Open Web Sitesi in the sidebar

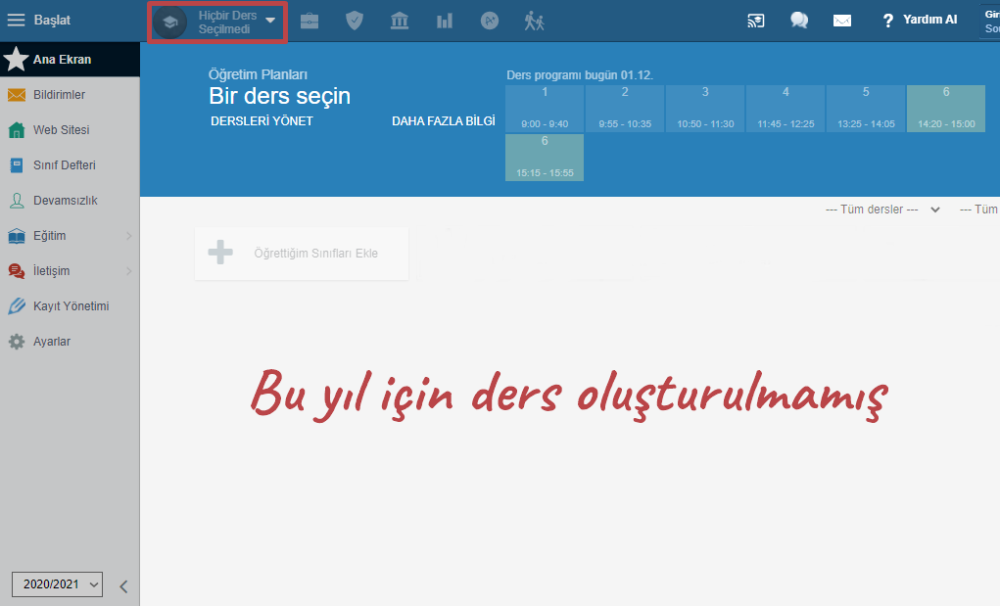[70, 129]
